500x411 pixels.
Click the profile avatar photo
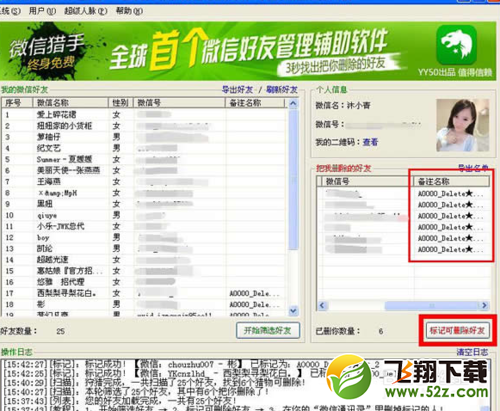coord(463,125)
